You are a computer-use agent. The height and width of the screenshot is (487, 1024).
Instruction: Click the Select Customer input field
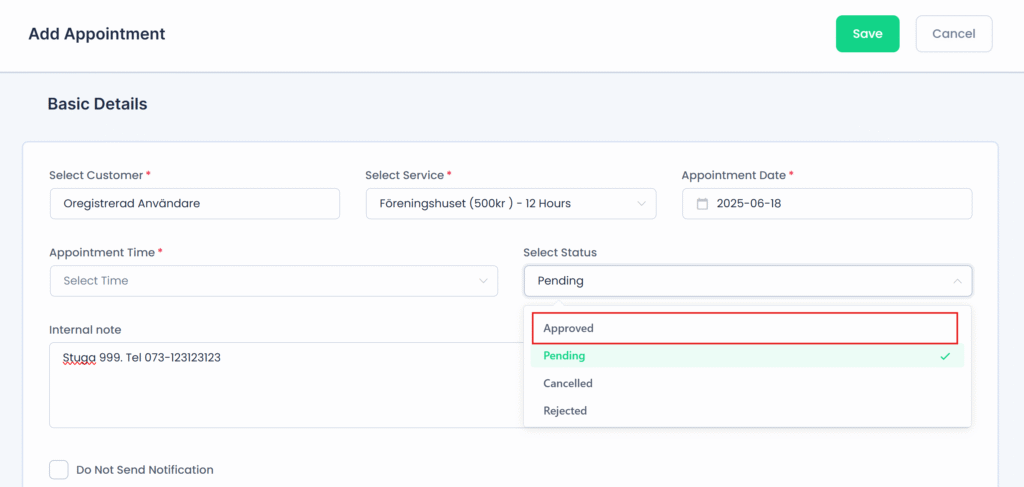coord(195,204)
